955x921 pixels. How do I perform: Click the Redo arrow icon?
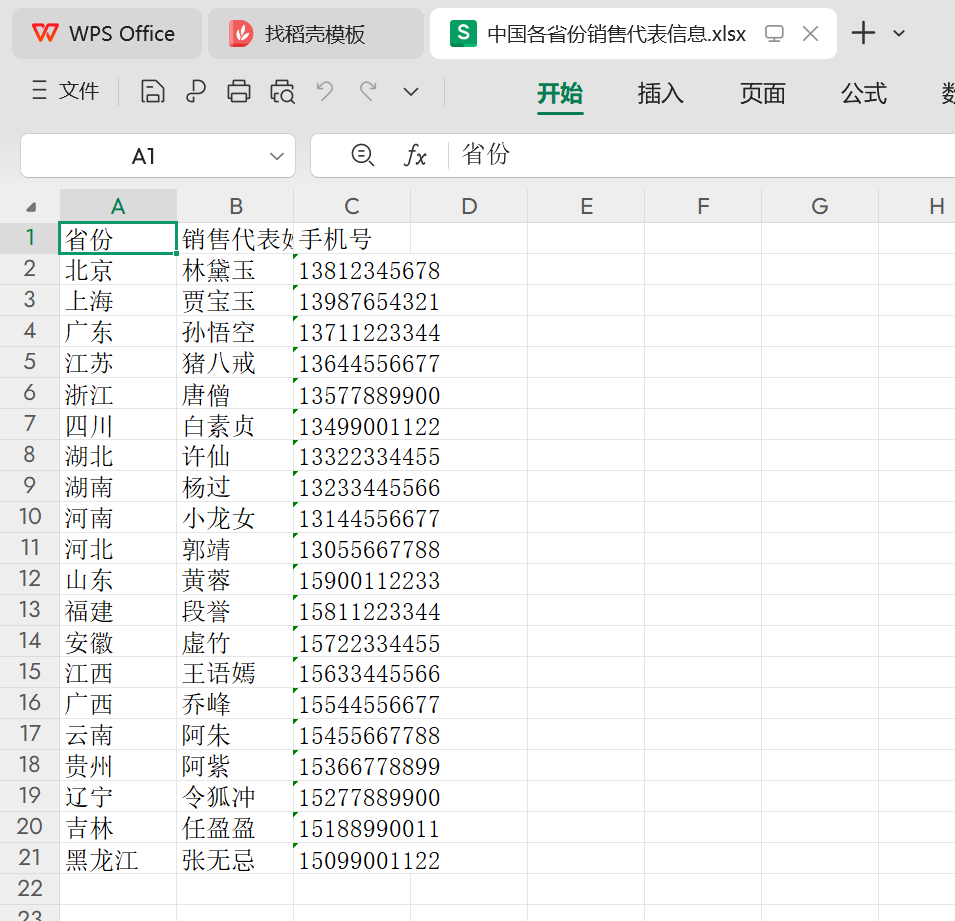[x=368, y=92]
